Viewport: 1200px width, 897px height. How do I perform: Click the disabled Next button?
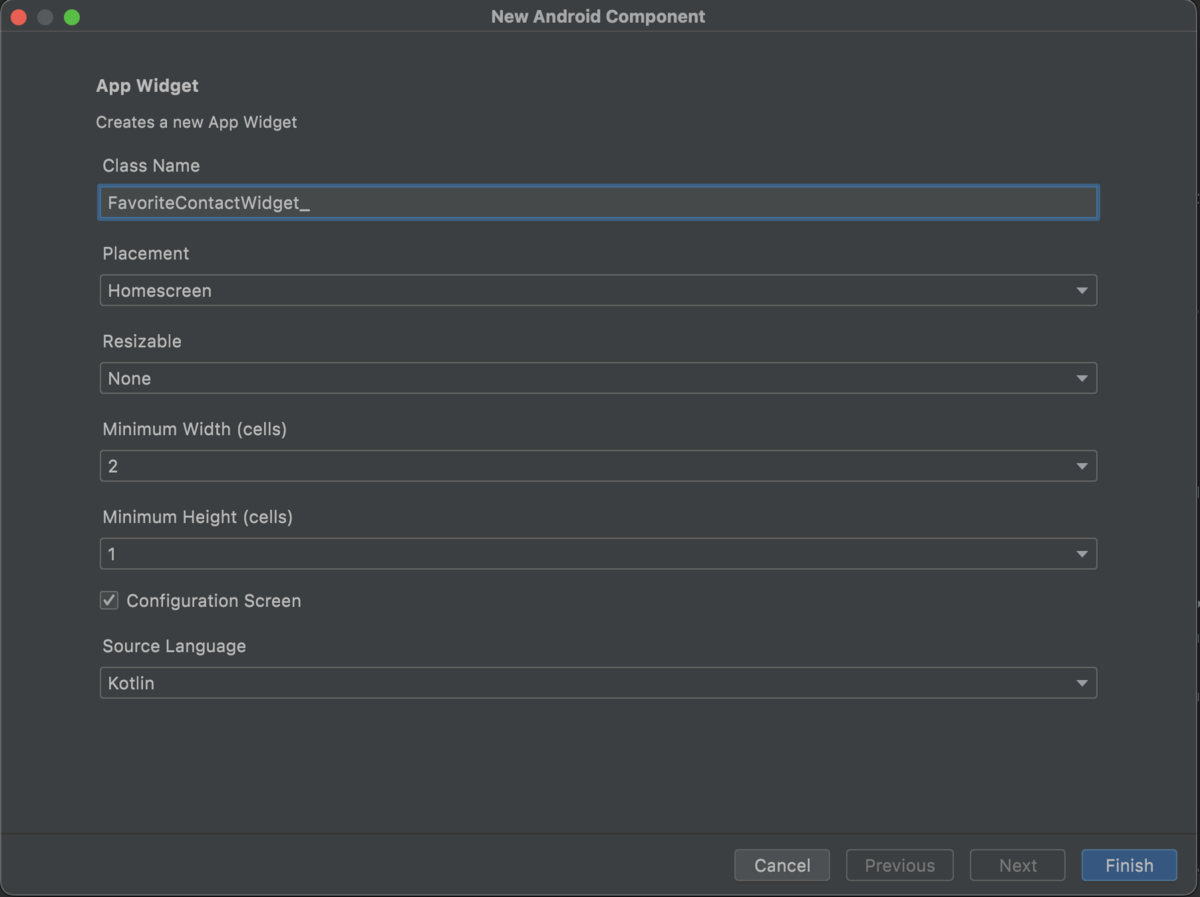(x=1018, y=865)
